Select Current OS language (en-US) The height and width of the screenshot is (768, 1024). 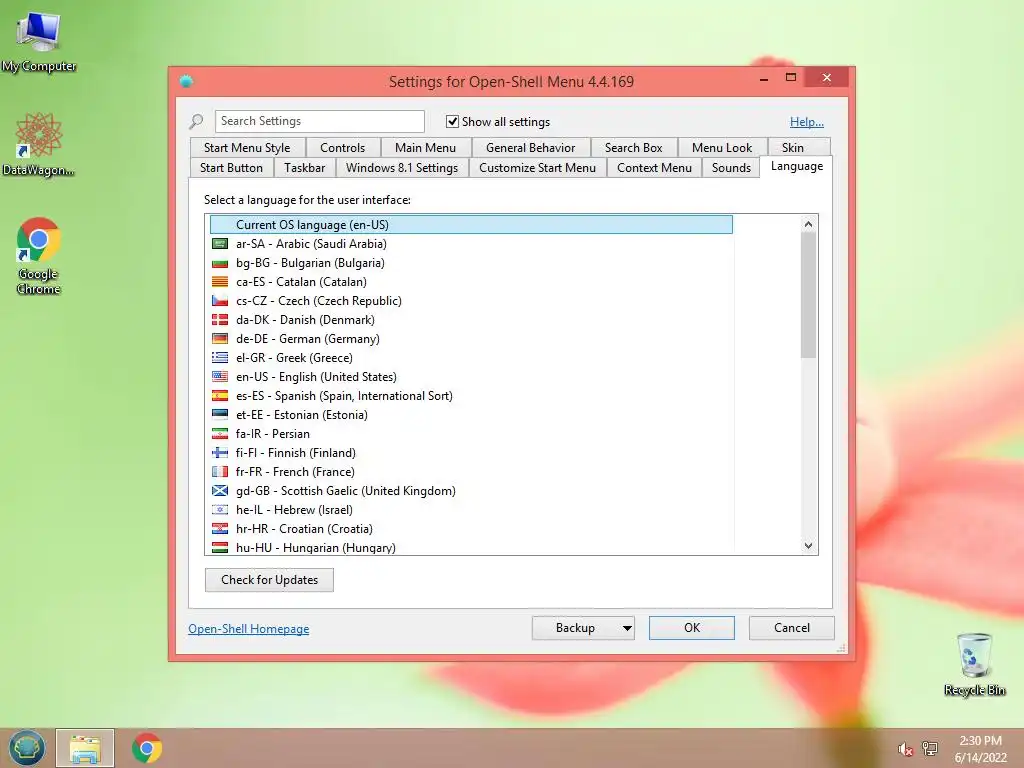471,225
